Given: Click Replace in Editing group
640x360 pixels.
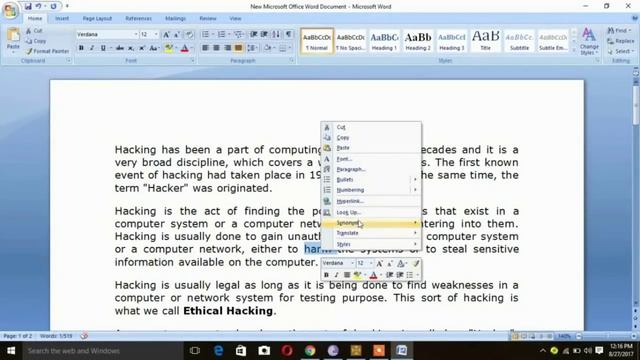Looking at the screenshot, I should coord(620,41).
